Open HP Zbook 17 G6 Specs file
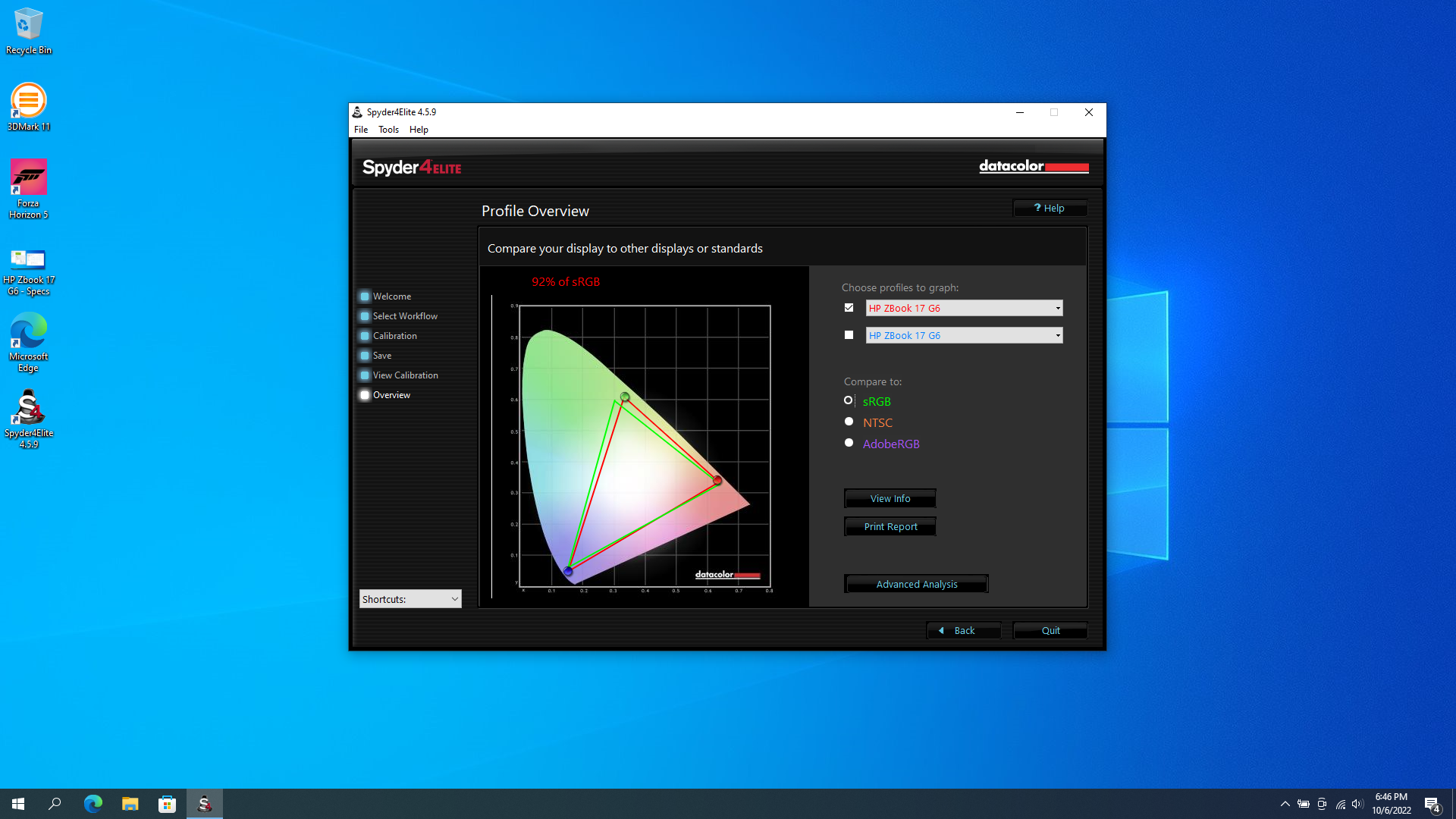 29,271
